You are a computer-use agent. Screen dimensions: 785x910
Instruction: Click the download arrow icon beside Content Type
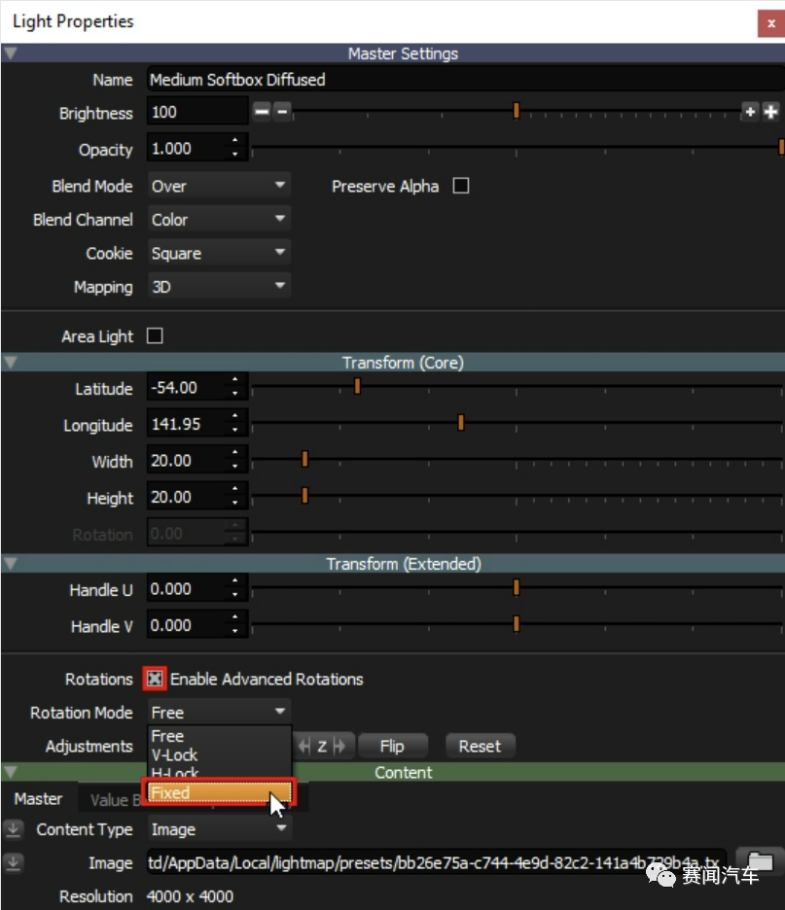click(12, 829)
